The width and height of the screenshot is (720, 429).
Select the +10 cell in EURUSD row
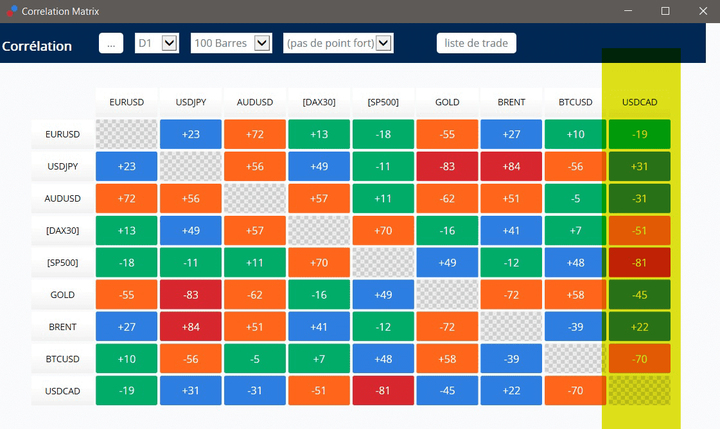click(575, 134)
